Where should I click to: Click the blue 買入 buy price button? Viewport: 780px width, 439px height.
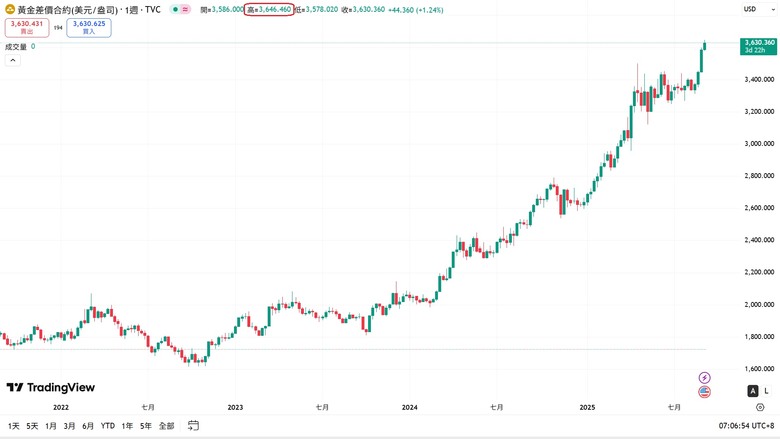coord(89,27)
